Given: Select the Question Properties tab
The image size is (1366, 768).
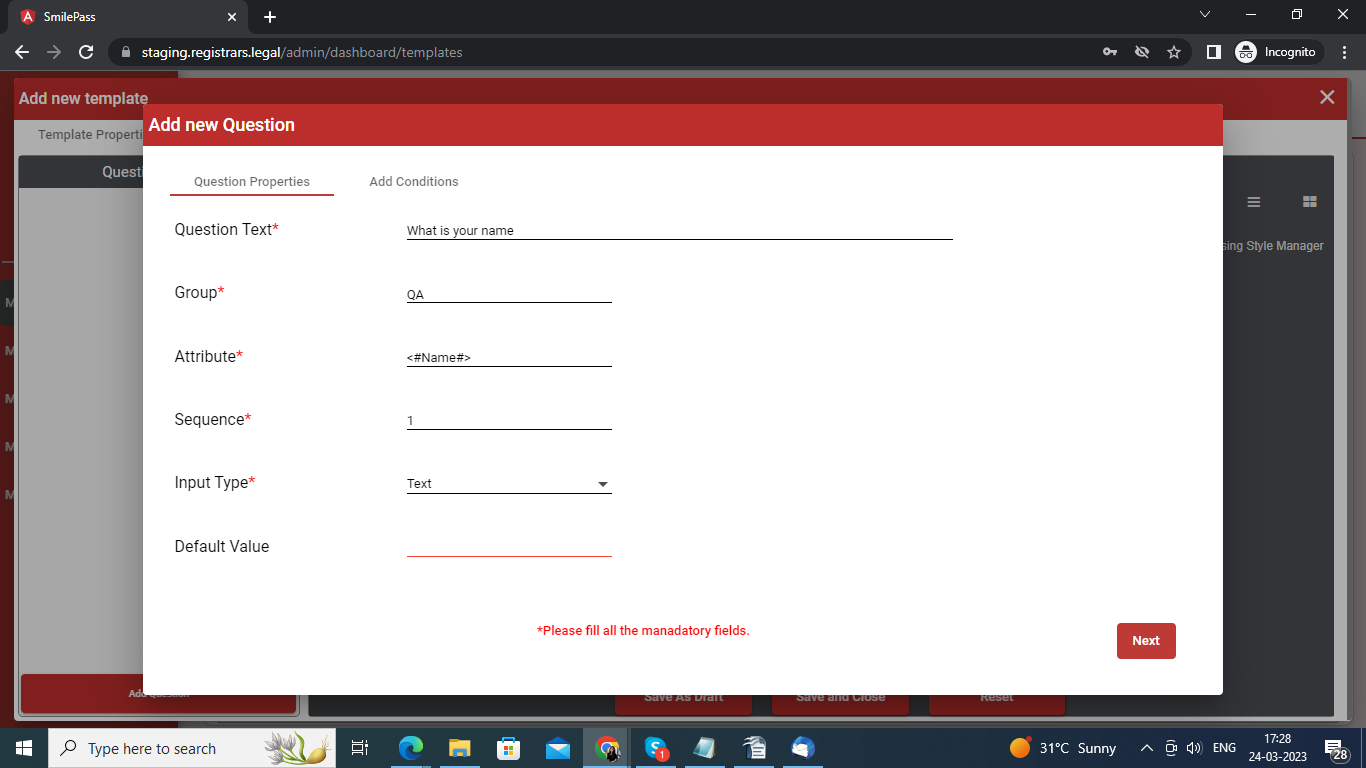Looking at the screenshot, I should 251,181.
